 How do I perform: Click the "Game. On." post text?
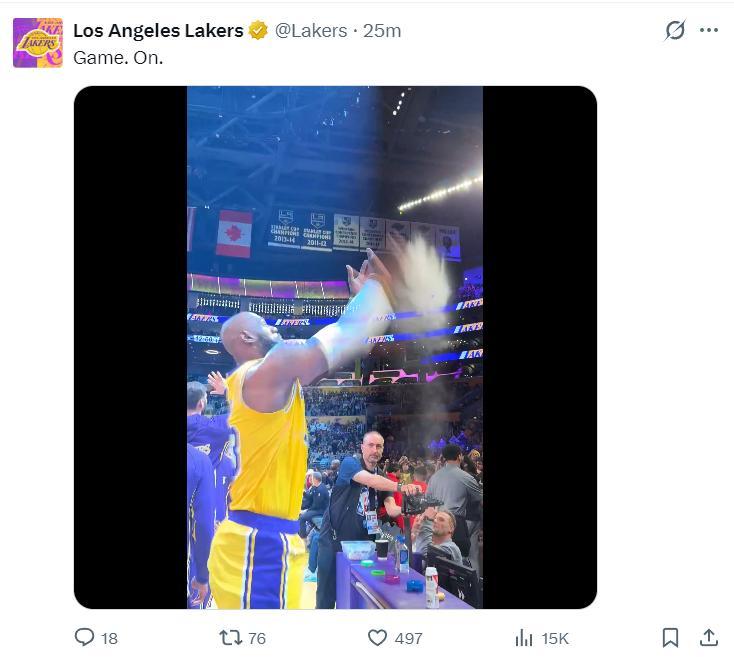click(x=118, y=57)
